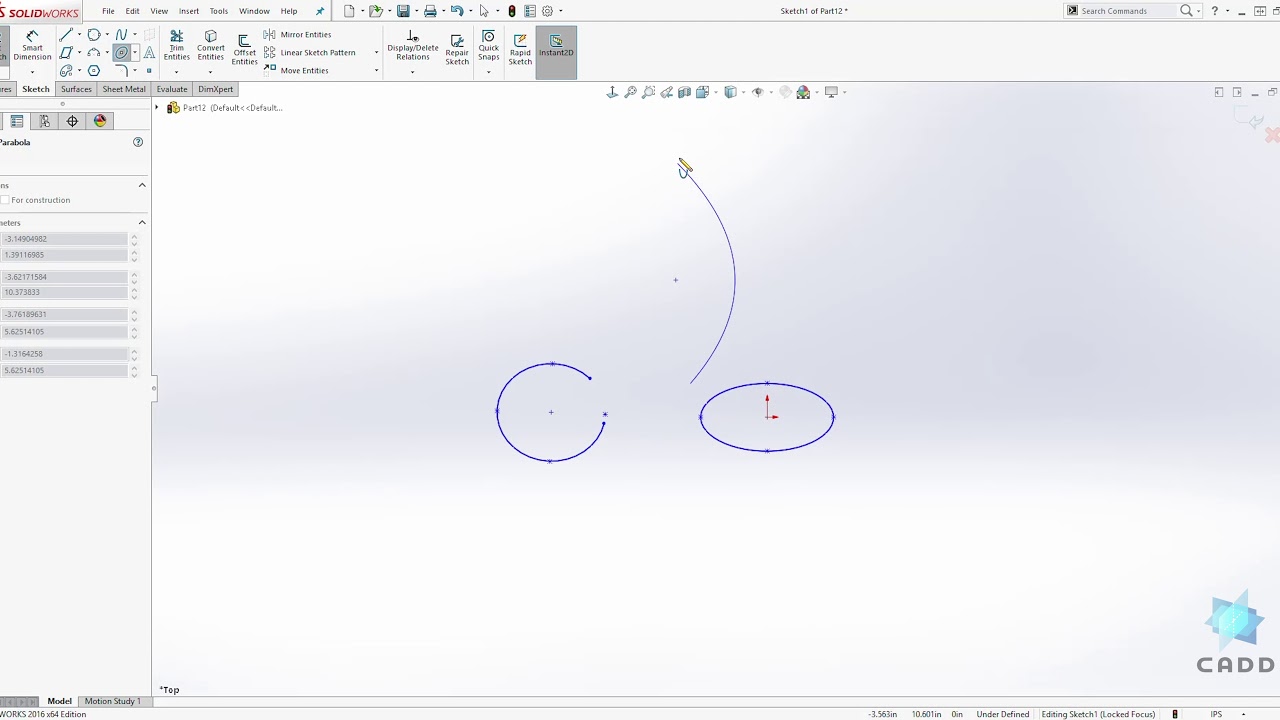Switch to the DimXpert tab

215,89
